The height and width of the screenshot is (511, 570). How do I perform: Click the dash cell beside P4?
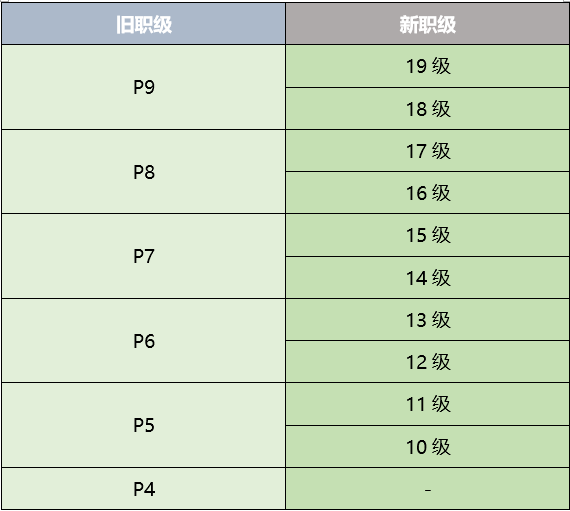coord(428,489)
